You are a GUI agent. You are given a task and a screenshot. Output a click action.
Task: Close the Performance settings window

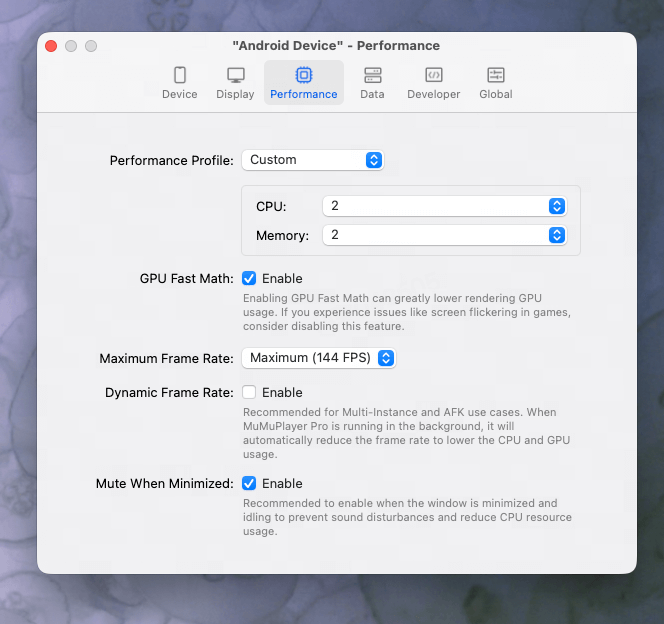click(51, 46)
